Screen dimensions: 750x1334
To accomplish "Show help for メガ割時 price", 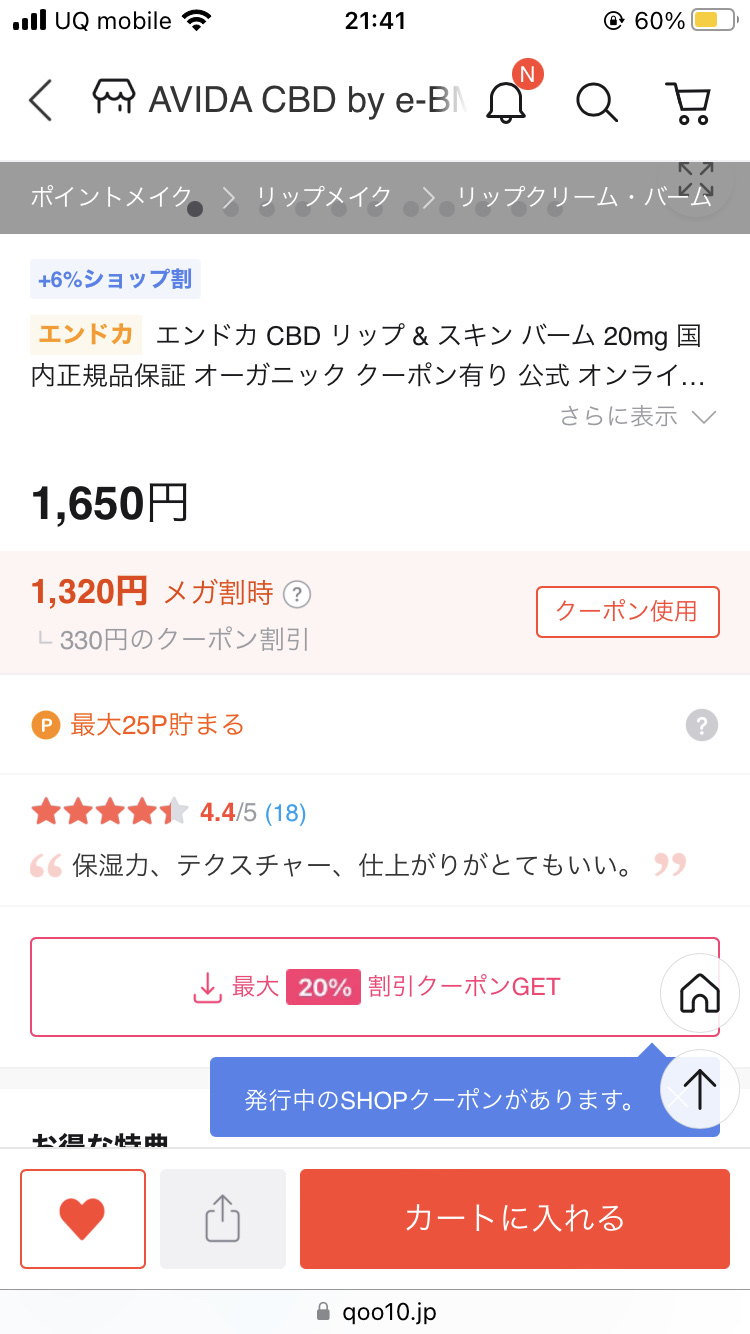I will click(297, 595).
